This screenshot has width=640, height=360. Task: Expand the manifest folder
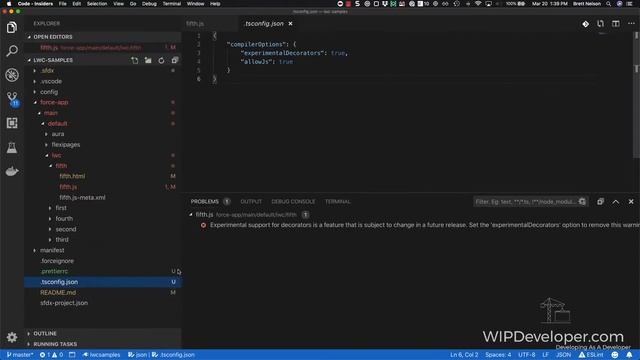tap(52, 250)
